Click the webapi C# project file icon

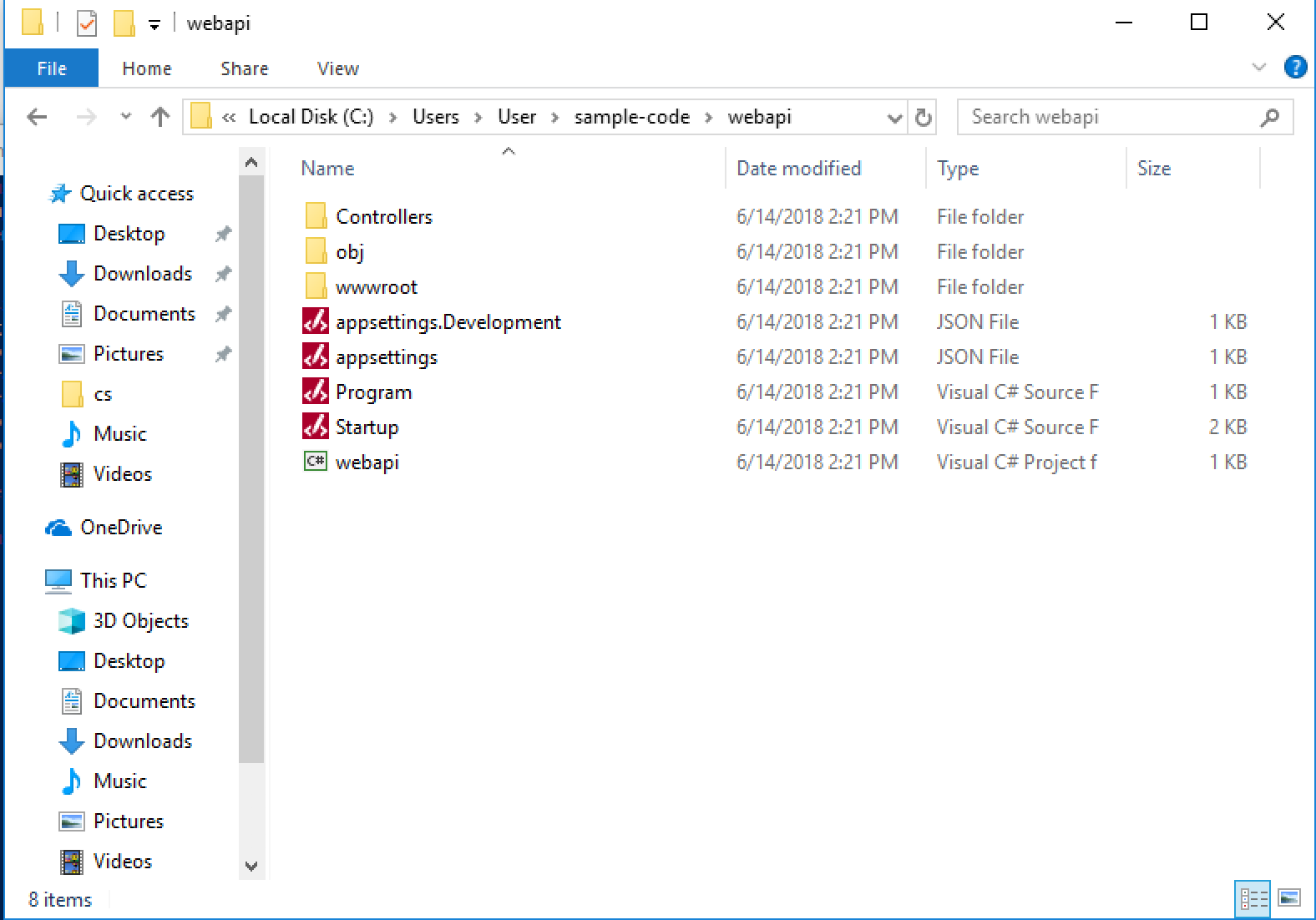315,462
